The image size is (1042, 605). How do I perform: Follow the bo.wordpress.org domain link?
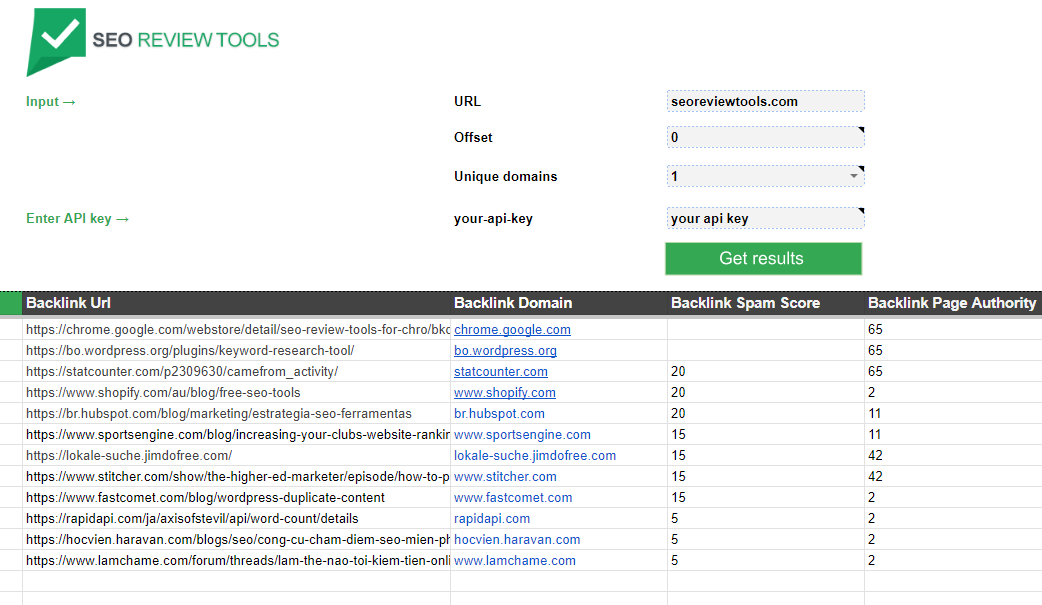point(505,350)
